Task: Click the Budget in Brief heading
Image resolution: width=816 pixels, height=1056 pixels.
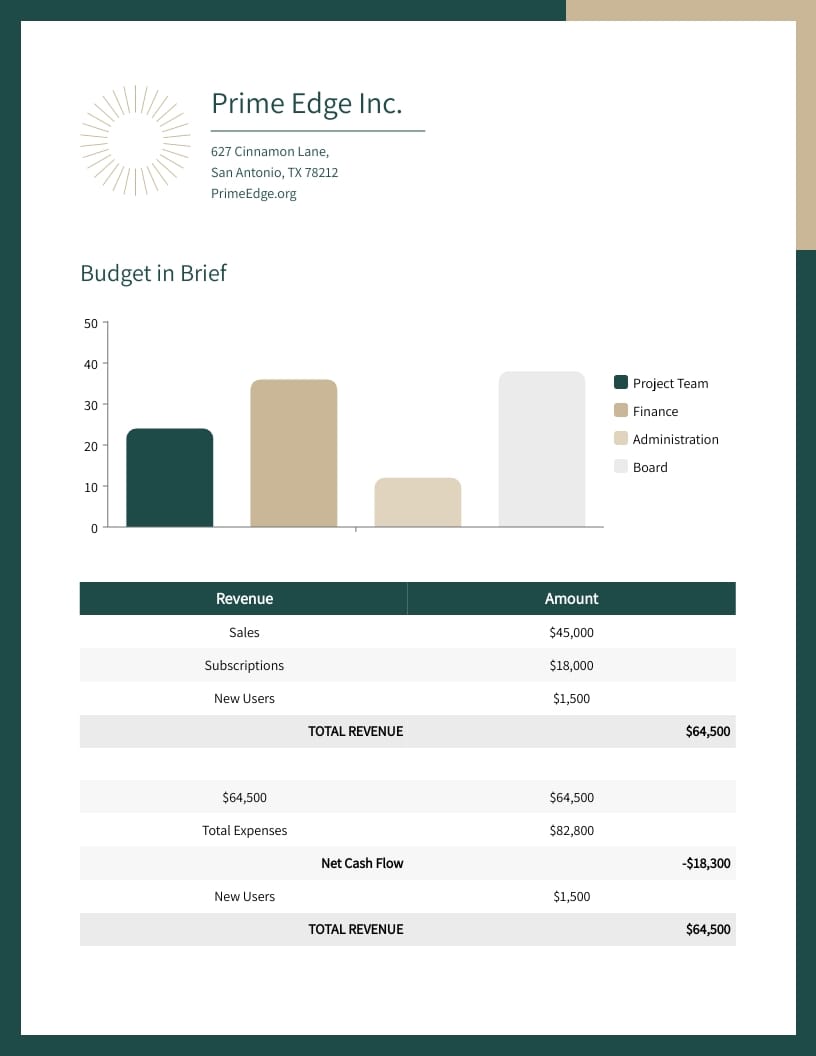Action: pyautogui.click(x=153, y=273)
